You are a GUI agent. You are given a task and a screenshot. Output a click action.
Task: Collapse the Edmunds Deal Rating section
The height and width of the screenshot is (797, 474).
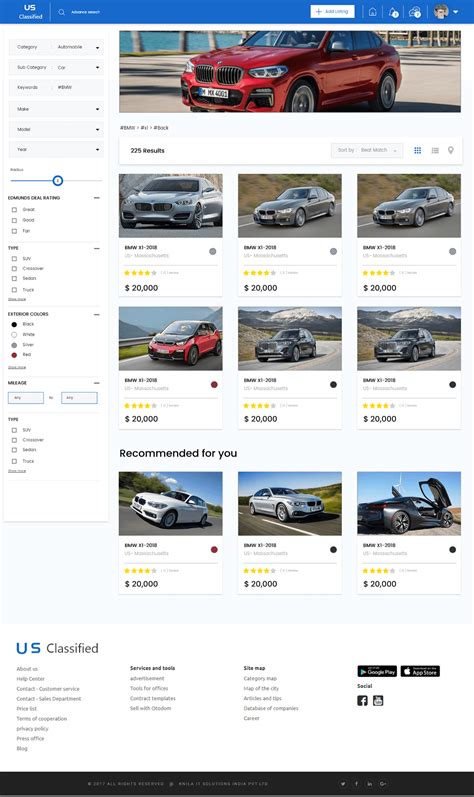(97, 198)
